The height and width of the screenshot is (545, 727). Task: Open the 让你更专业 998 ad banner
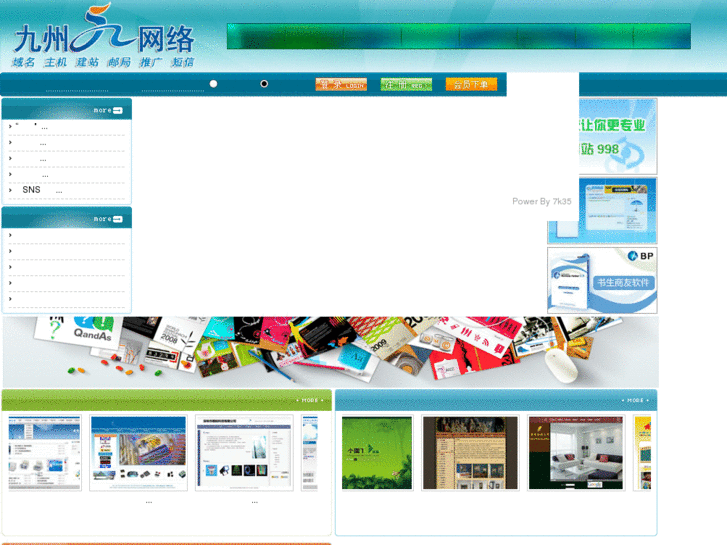click(x=618, y=136)
